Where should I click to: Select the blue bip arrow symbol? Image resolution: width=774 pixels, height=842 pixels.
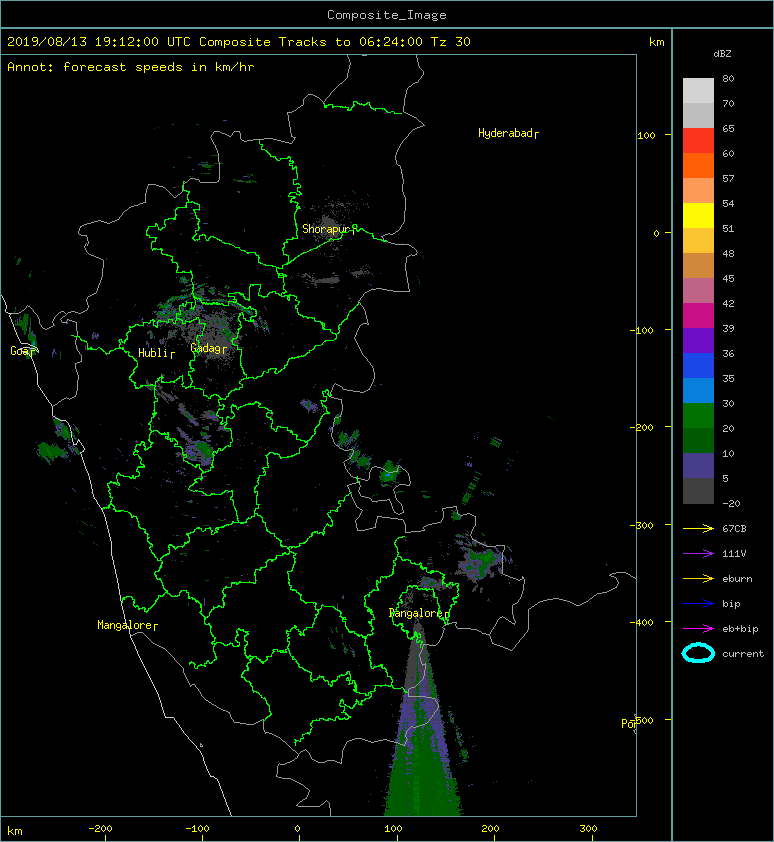click(x=698, y=604)
